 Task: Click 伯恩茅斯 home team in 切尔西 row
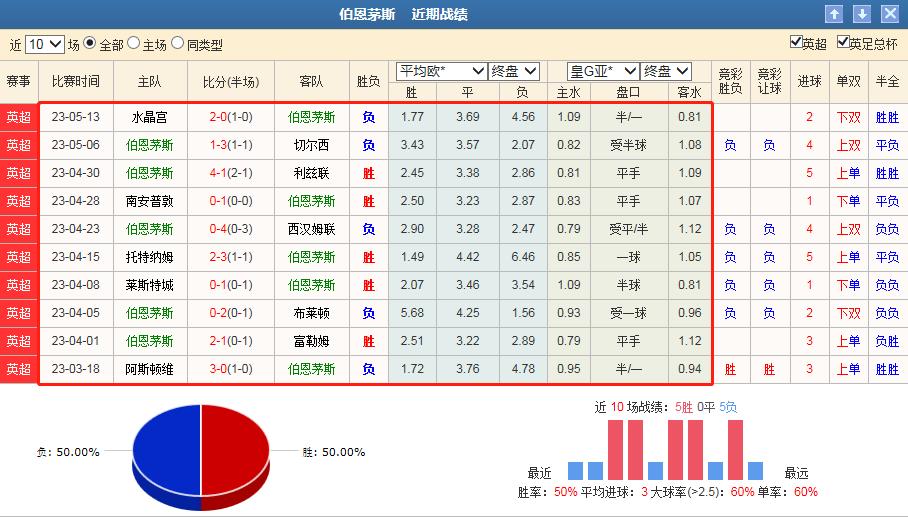(x=149, y=145)
